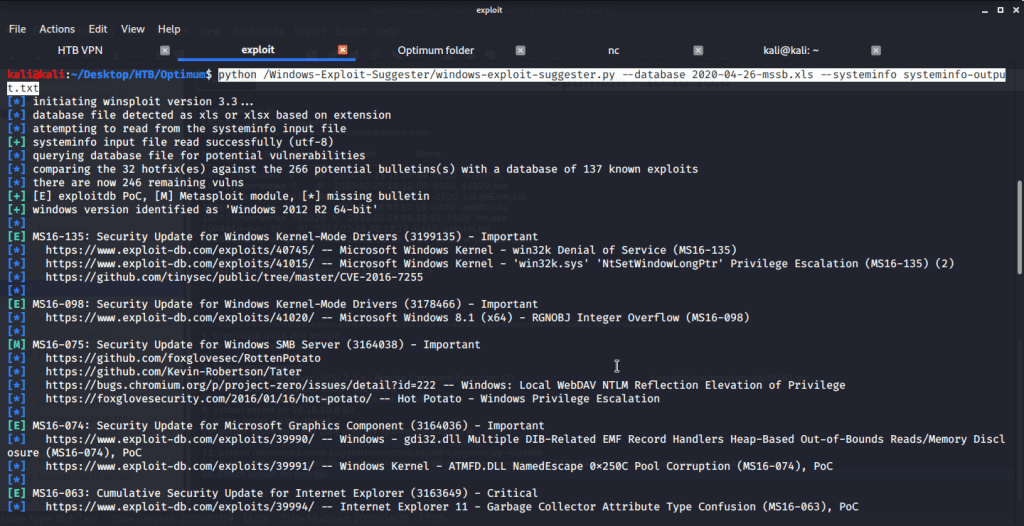Open the View menu
The width and height of the screenshot is (1024, 526).
[x=133, y=29]
